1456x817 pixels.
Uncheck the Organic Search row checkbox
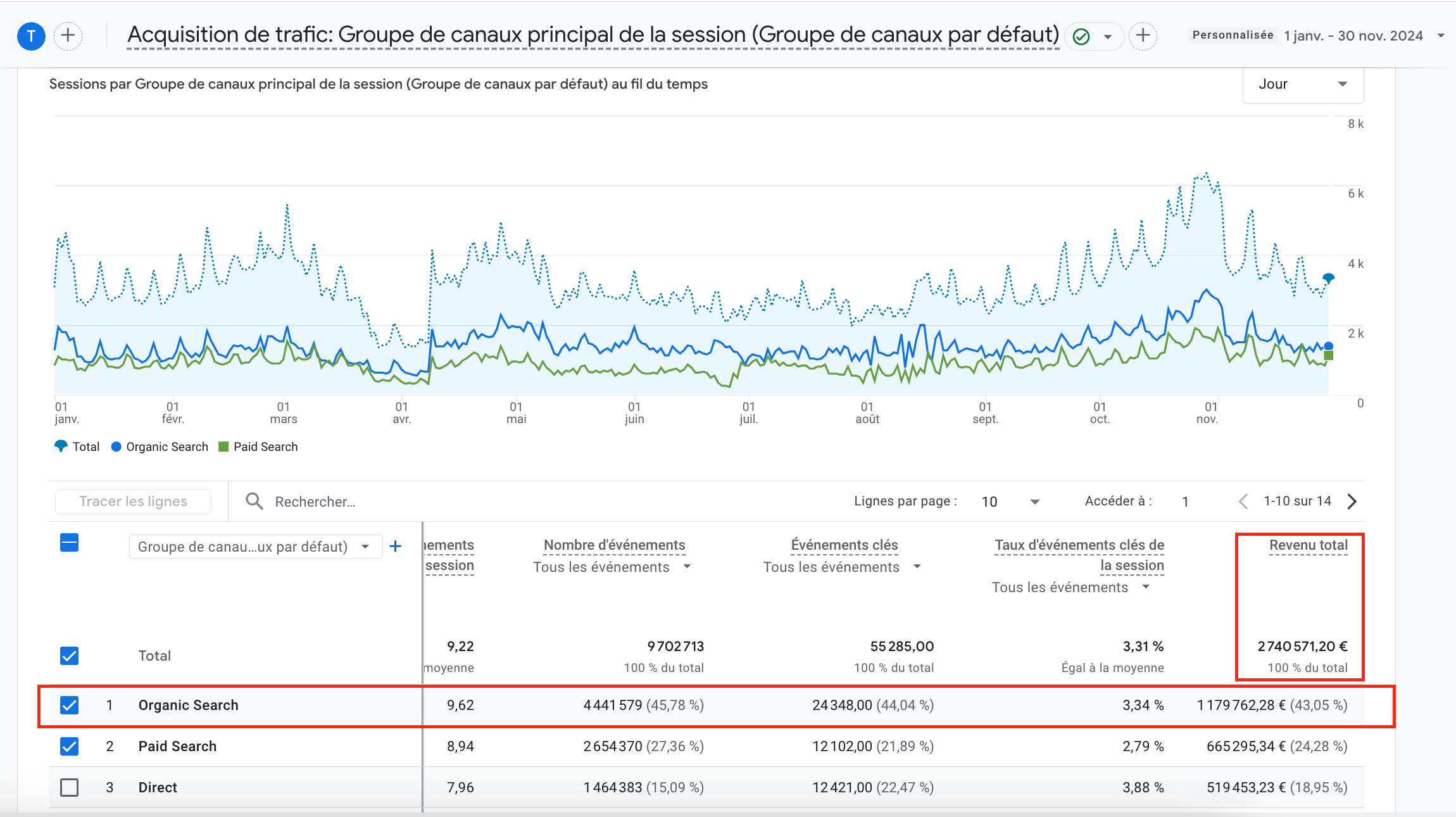click(x=70, y=706)
